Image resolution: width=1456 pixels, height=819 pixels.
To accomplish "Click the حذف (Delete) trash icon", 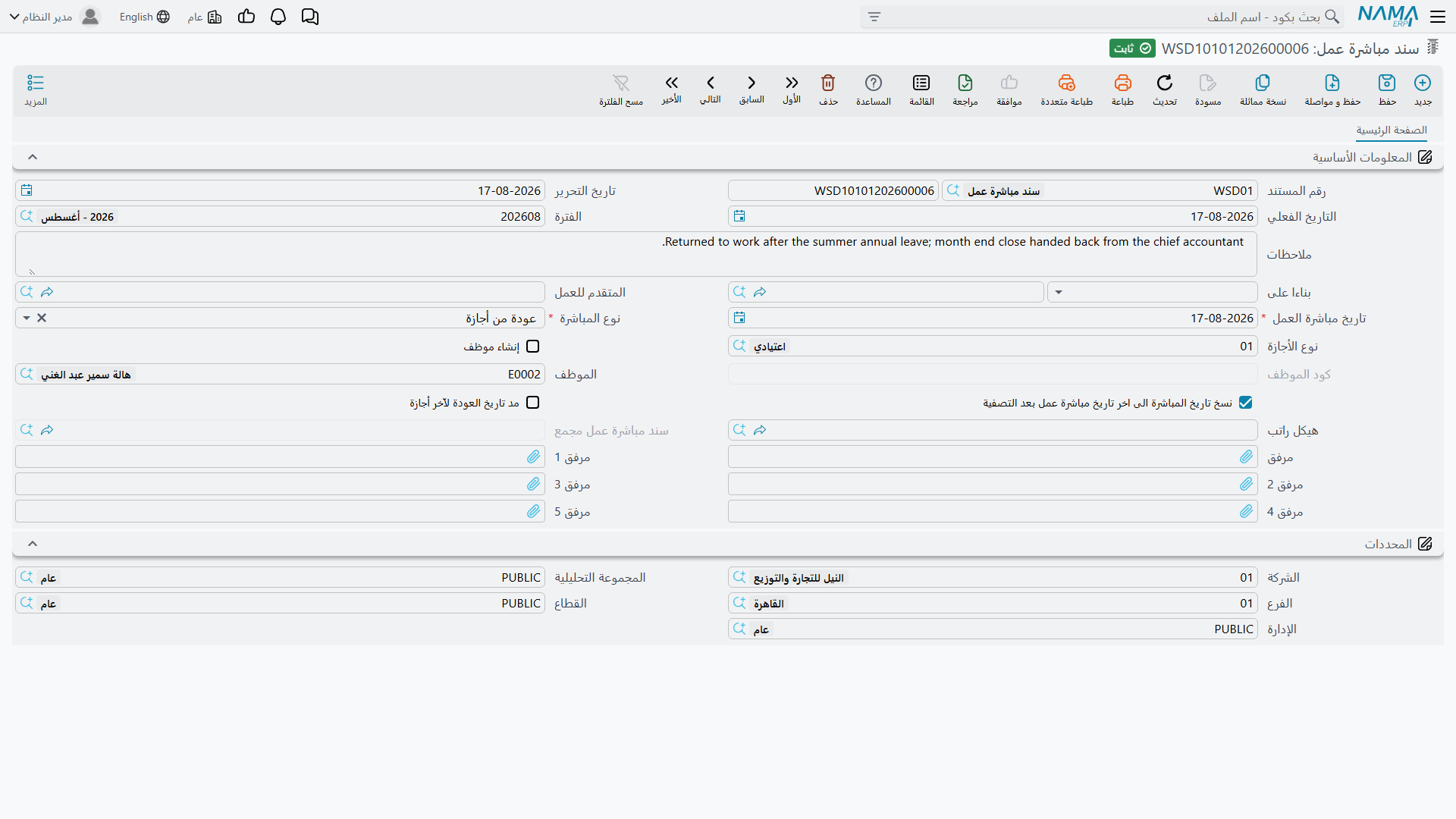I will [x=828, y=83].
